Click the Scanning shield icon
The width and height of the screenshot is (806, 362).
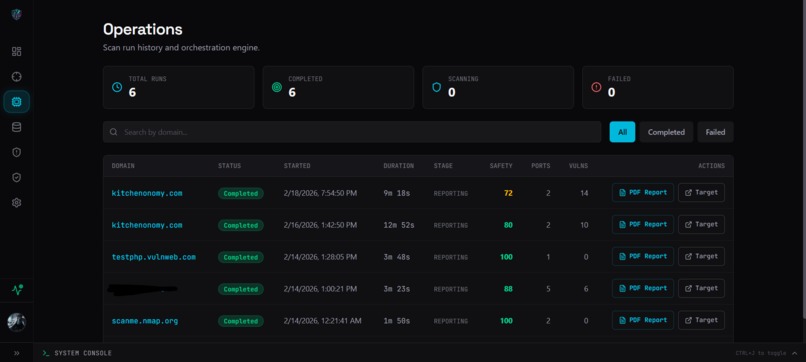(436, 87)
